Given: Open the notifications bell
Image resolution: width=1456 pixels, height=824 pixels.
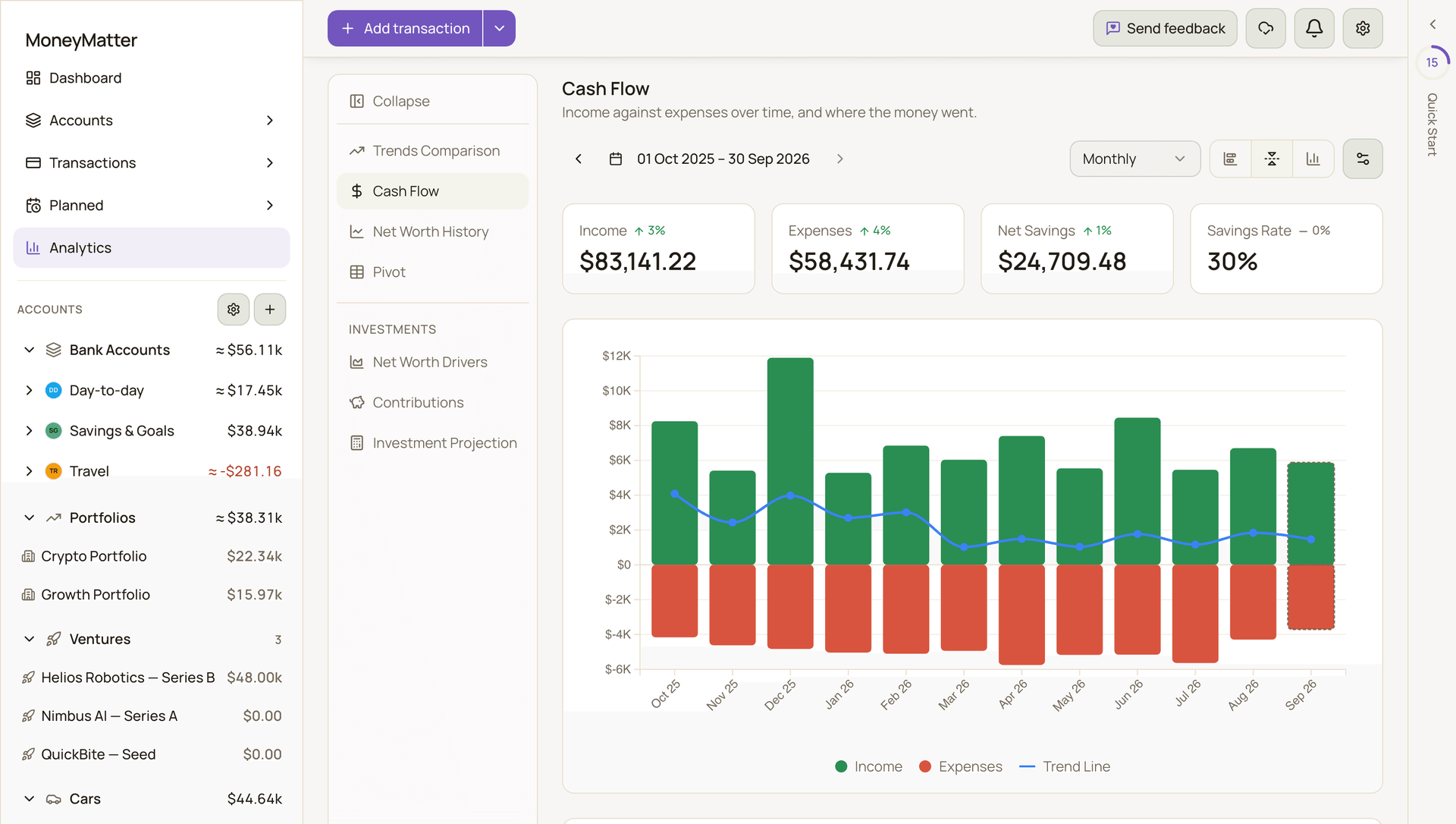Looking at the screenshot, I should (x=1314, y=28).
